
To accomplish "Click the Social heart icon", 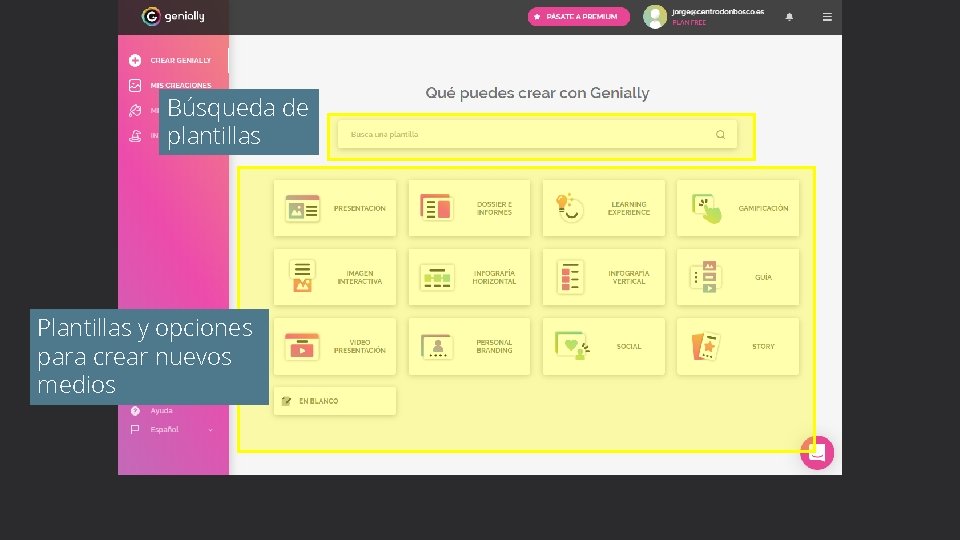I will click(572, 346).
